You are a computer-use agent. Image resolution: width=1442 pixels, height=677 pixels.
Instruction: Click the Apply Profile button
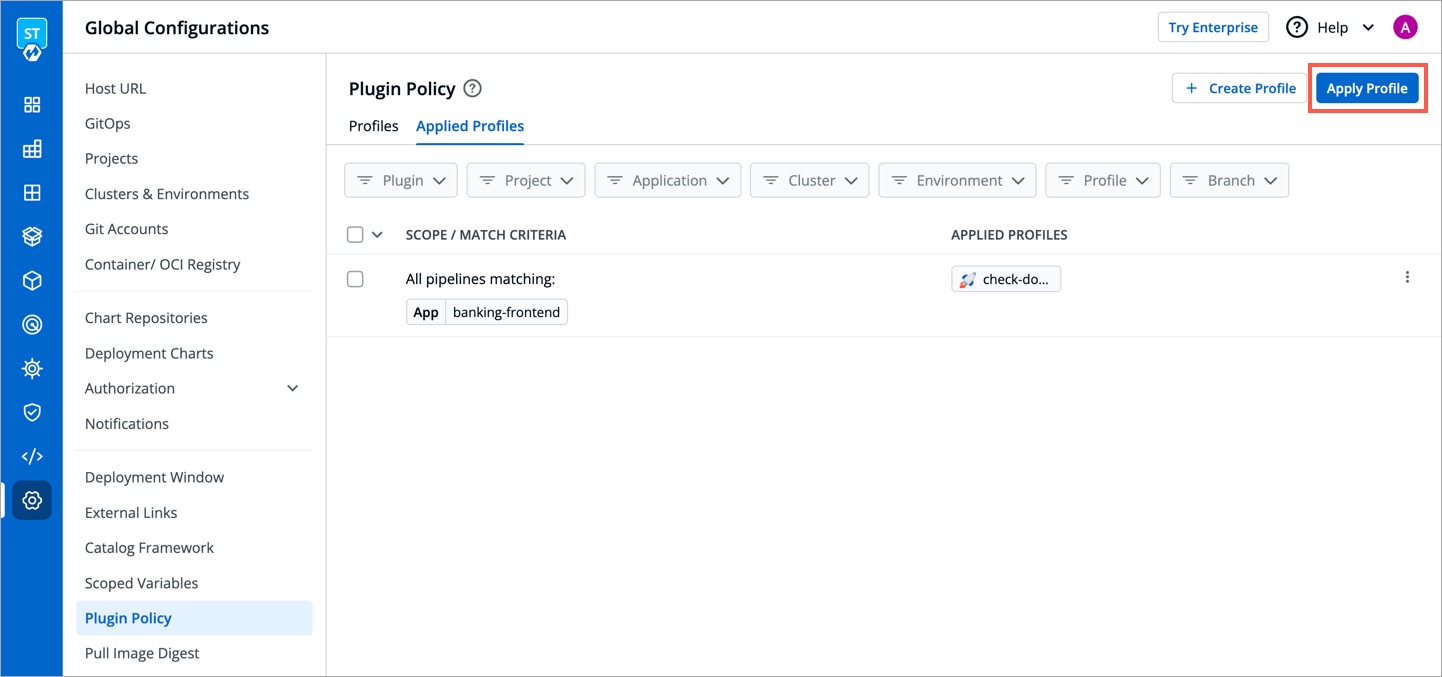(x=1367, y=88)
